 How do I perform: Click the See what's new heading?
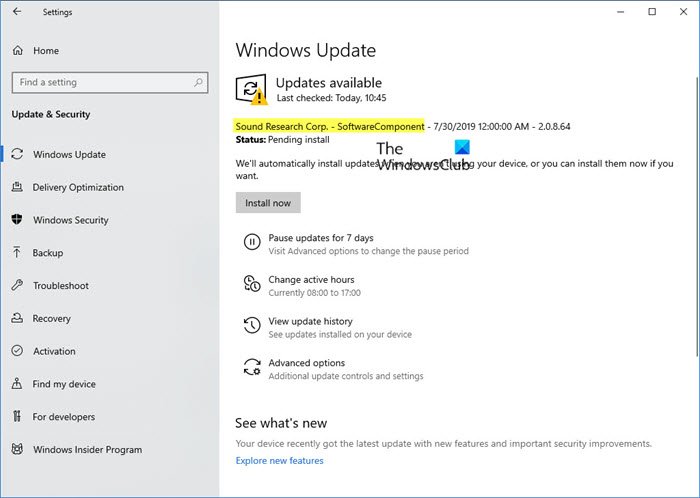[281, 423]
